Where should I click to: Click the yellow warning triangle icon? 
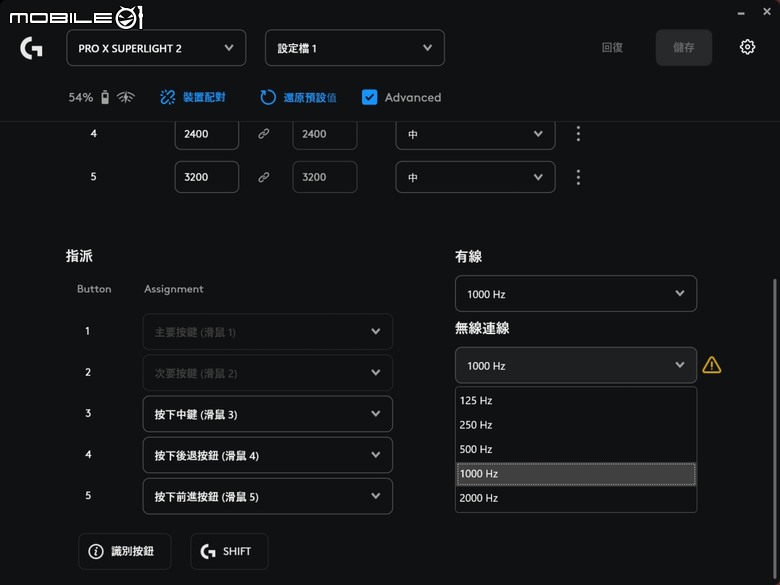pos(711,365)
